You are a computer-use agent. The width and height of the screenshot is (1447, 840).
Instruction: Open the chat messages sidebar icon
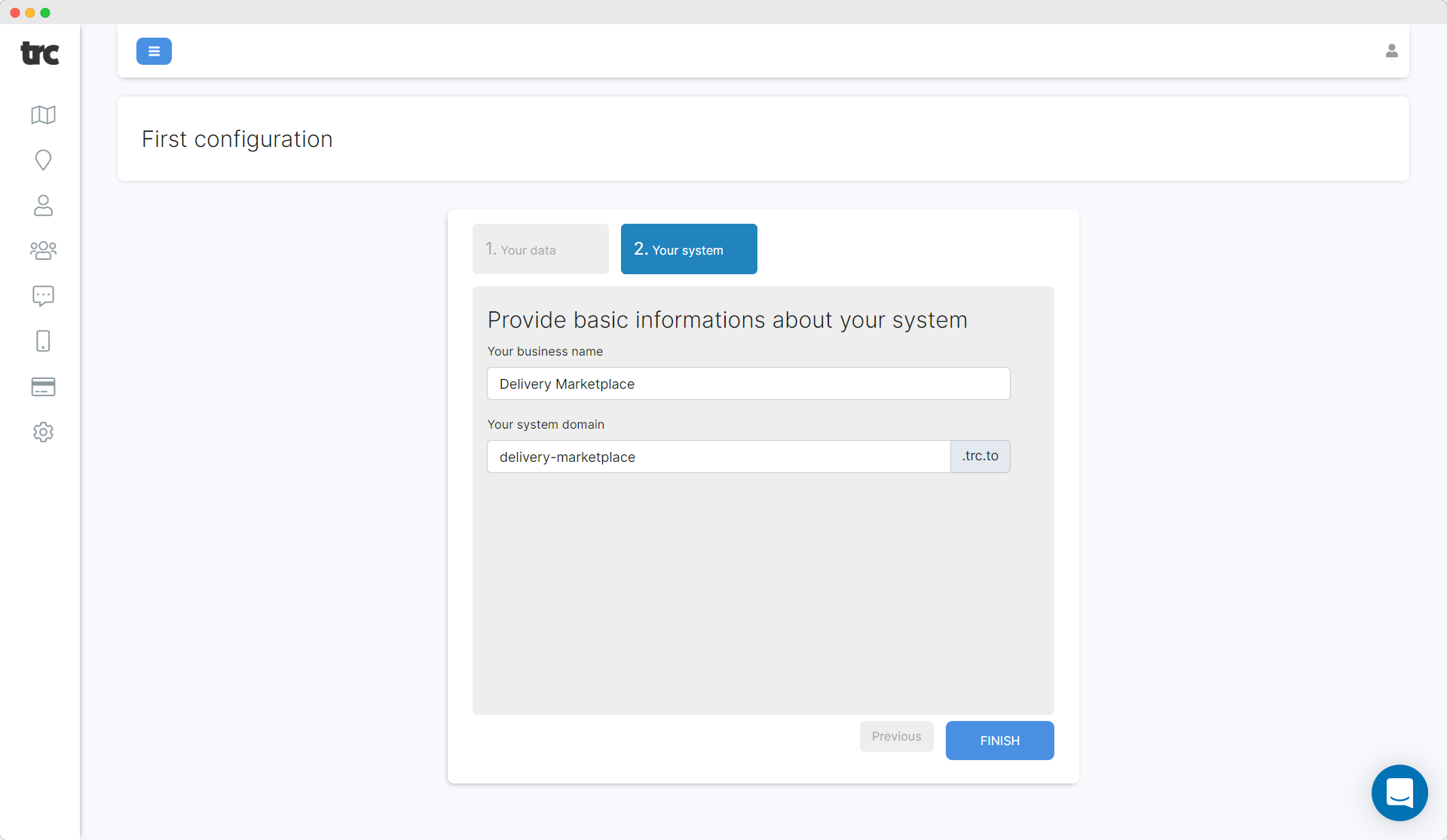tap(43, 295)
